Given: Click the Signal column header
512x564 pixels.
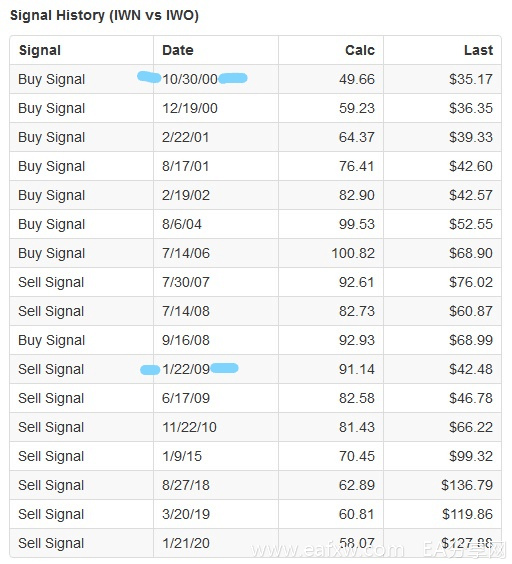Looking at the screenshot, I should click(40, 50).
